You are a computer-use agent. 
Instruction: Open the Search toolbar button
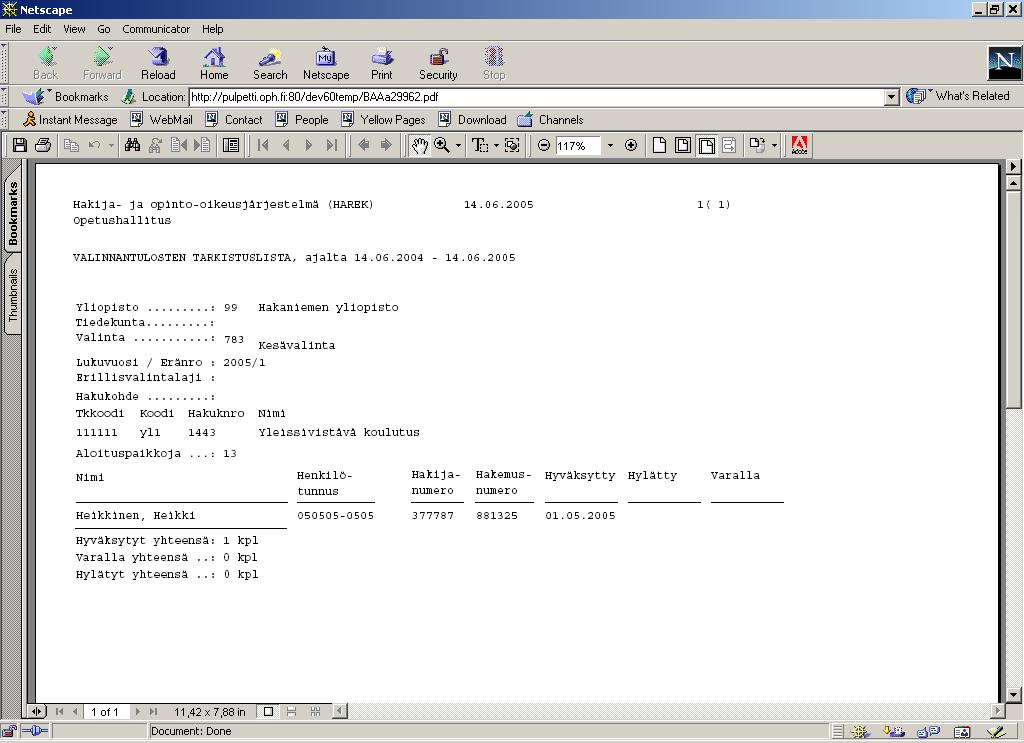270,63
